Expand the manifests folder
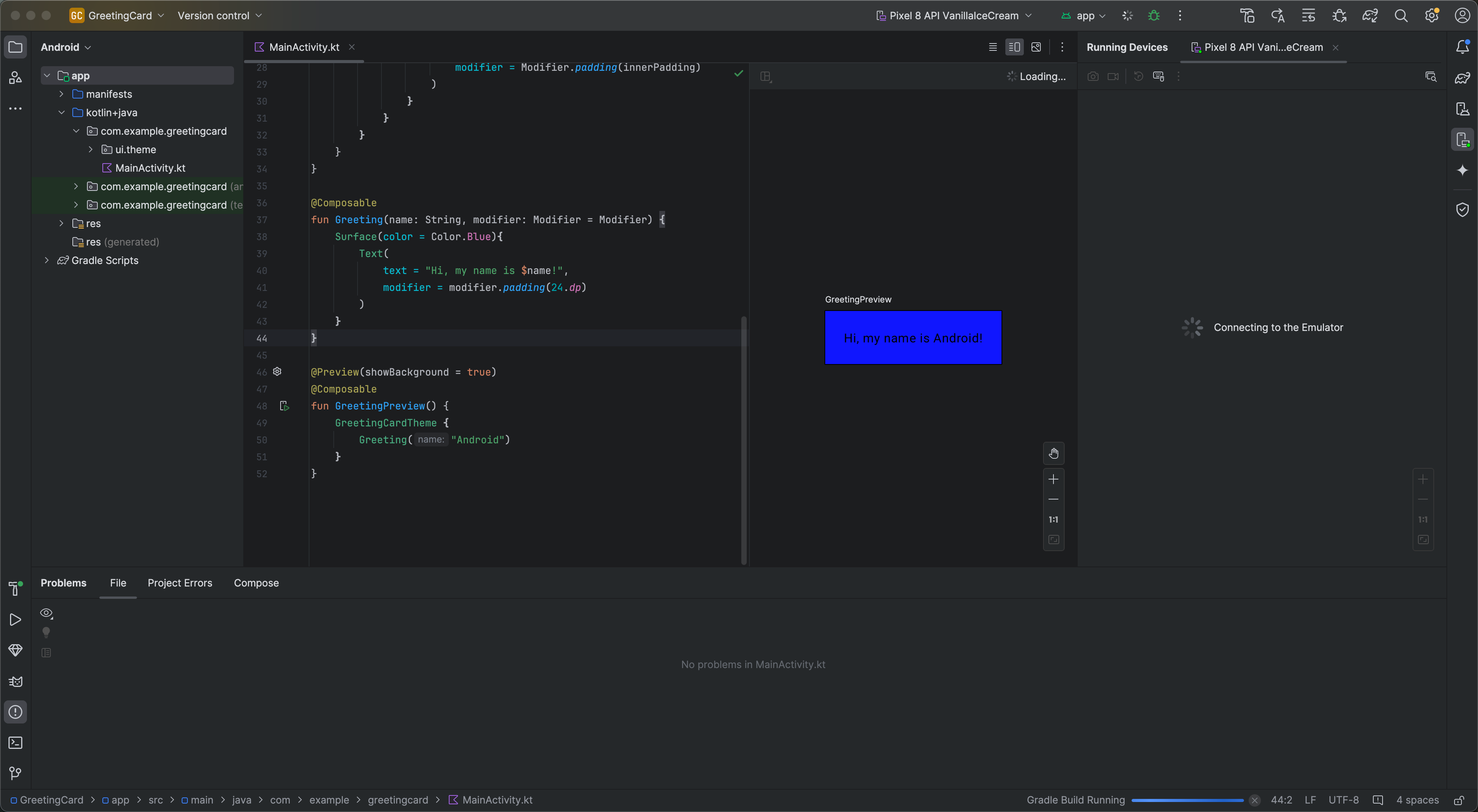 click(x=62, y=94)
